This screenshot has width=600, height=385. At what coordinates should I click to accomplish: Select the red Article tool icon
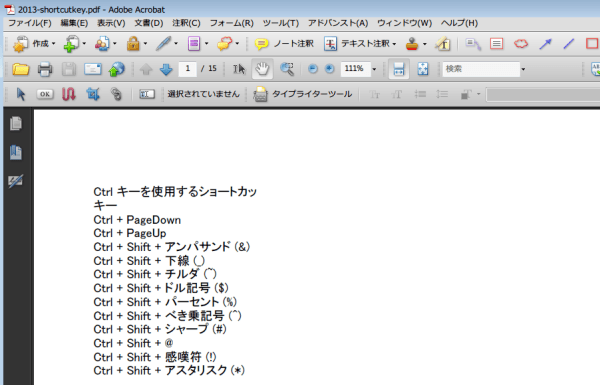click(68, 94)
